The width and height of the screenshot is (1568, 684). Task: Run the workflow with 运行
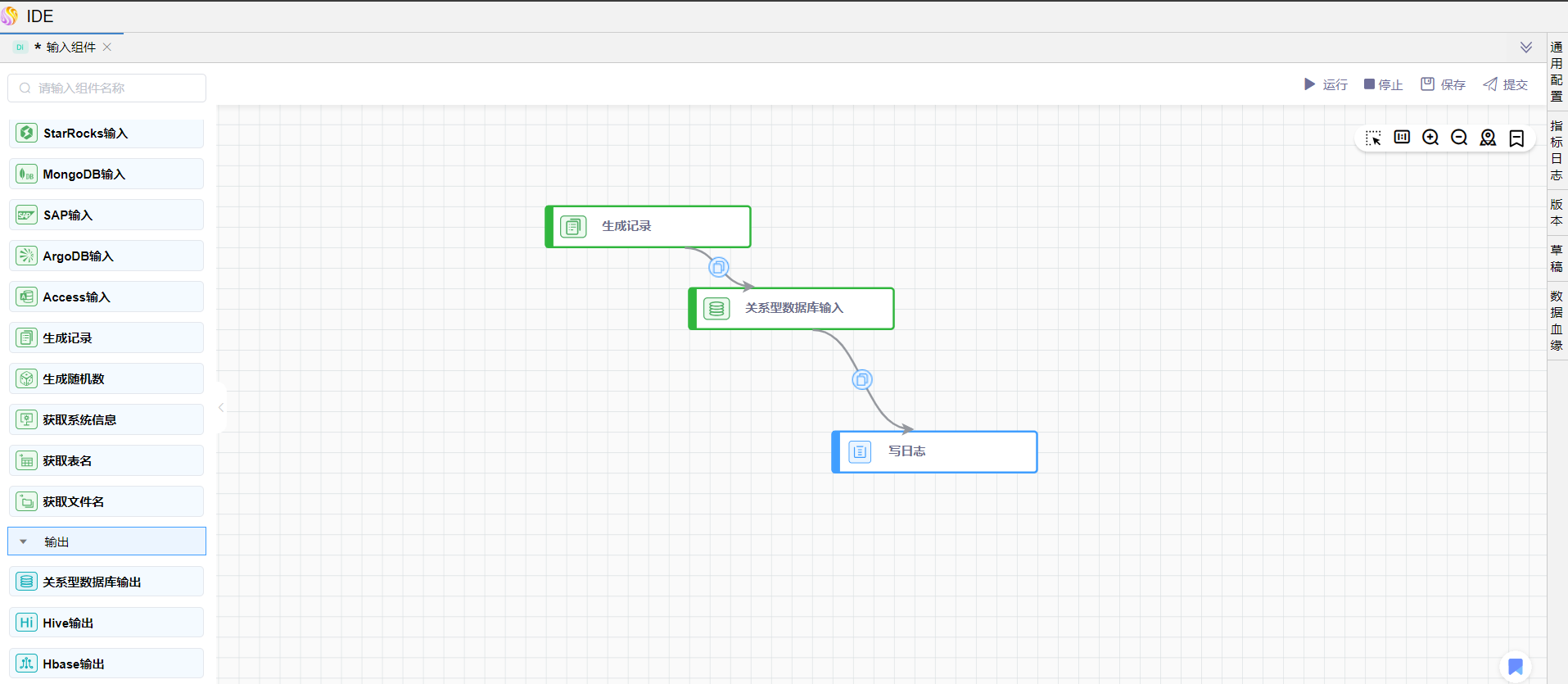(x=1326, y=84)
